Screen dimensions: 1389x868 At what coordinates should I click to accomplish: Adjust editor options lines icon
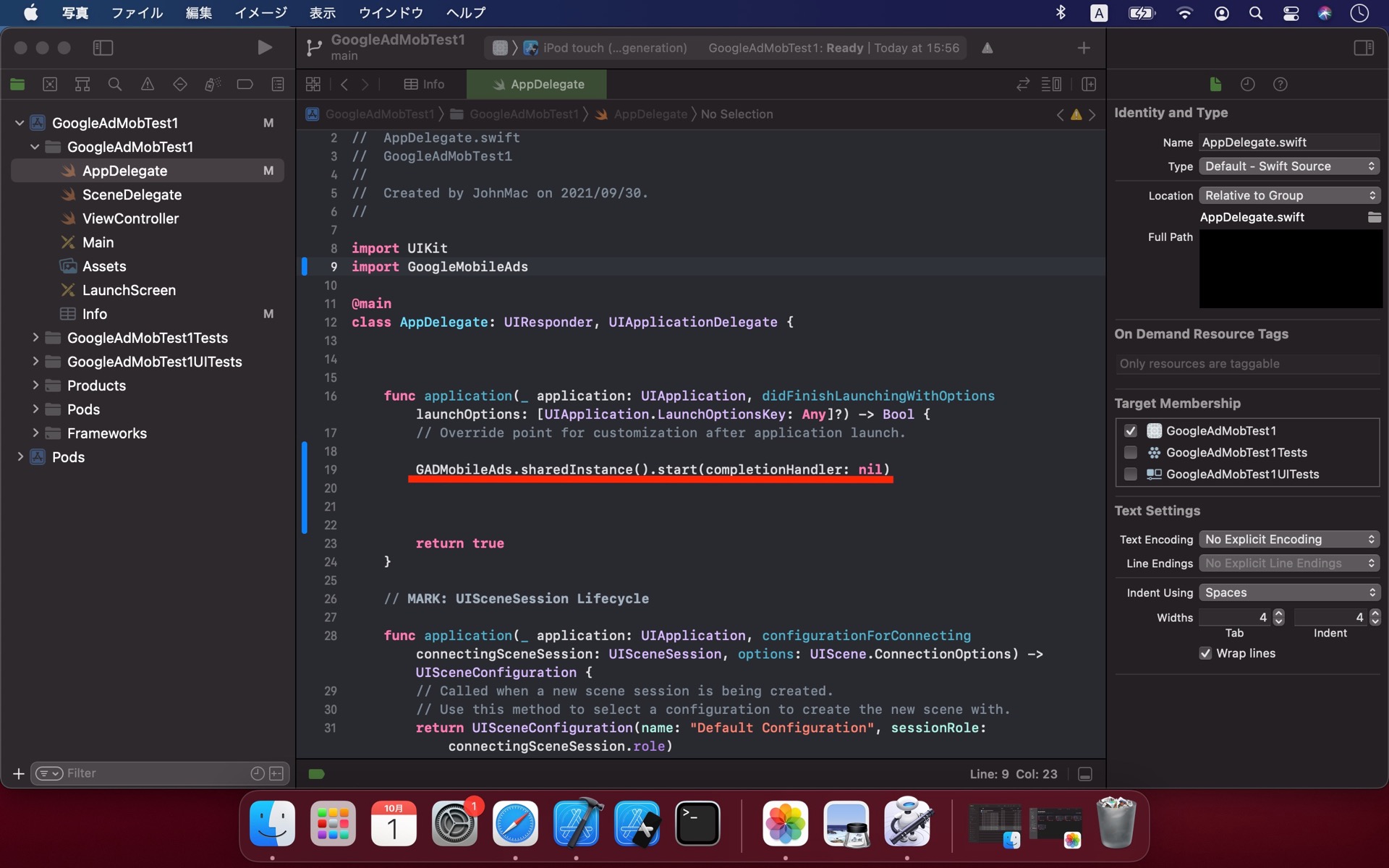coord(1051,84)
